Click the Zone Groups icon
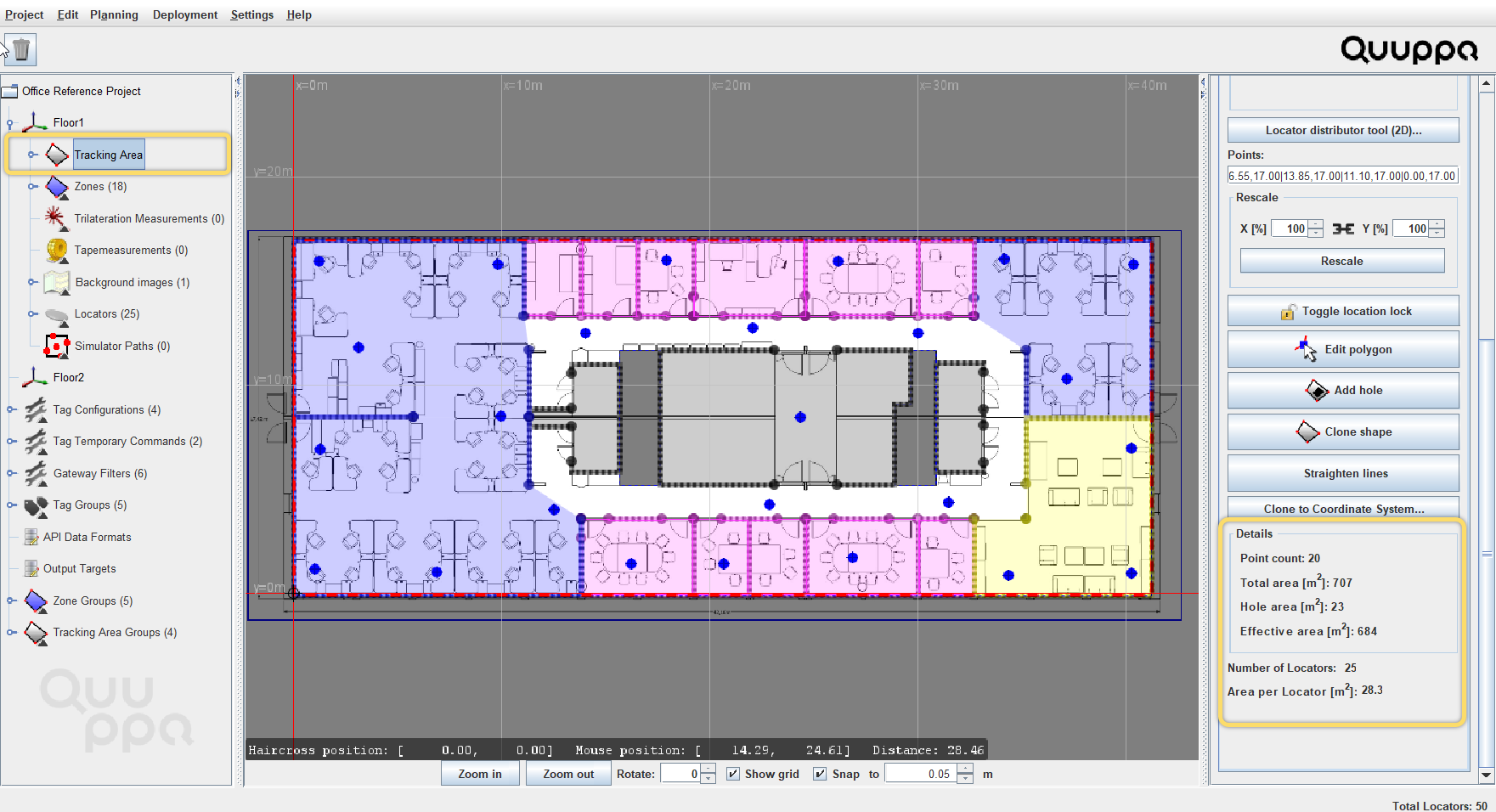Screen dimensions: 1496x812 pos(36,601)
